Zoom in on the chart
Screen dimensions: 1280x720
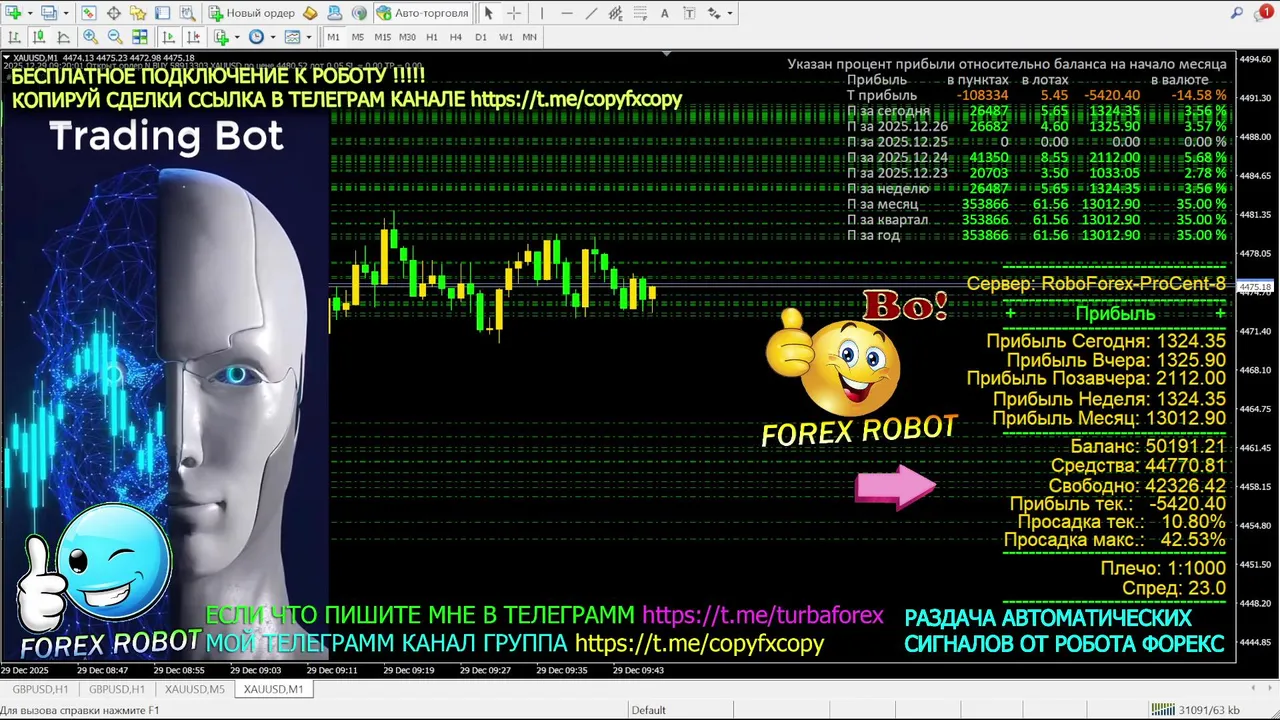pos(90,37)
